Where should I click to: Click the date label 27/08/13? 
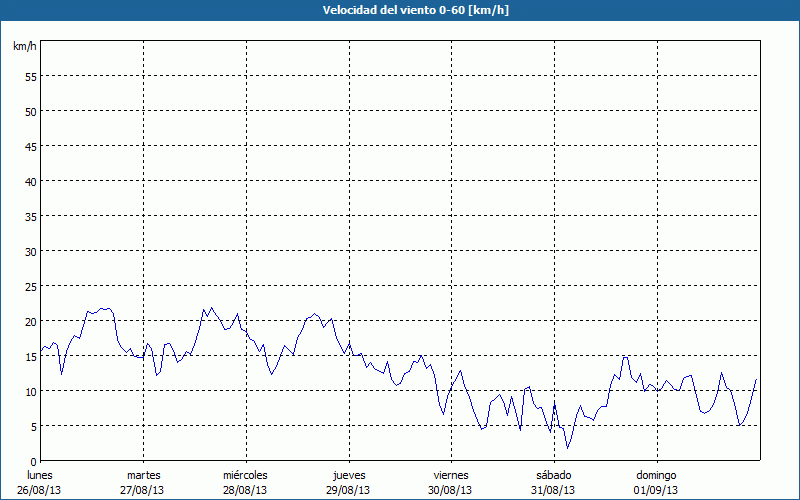[142, 490]
